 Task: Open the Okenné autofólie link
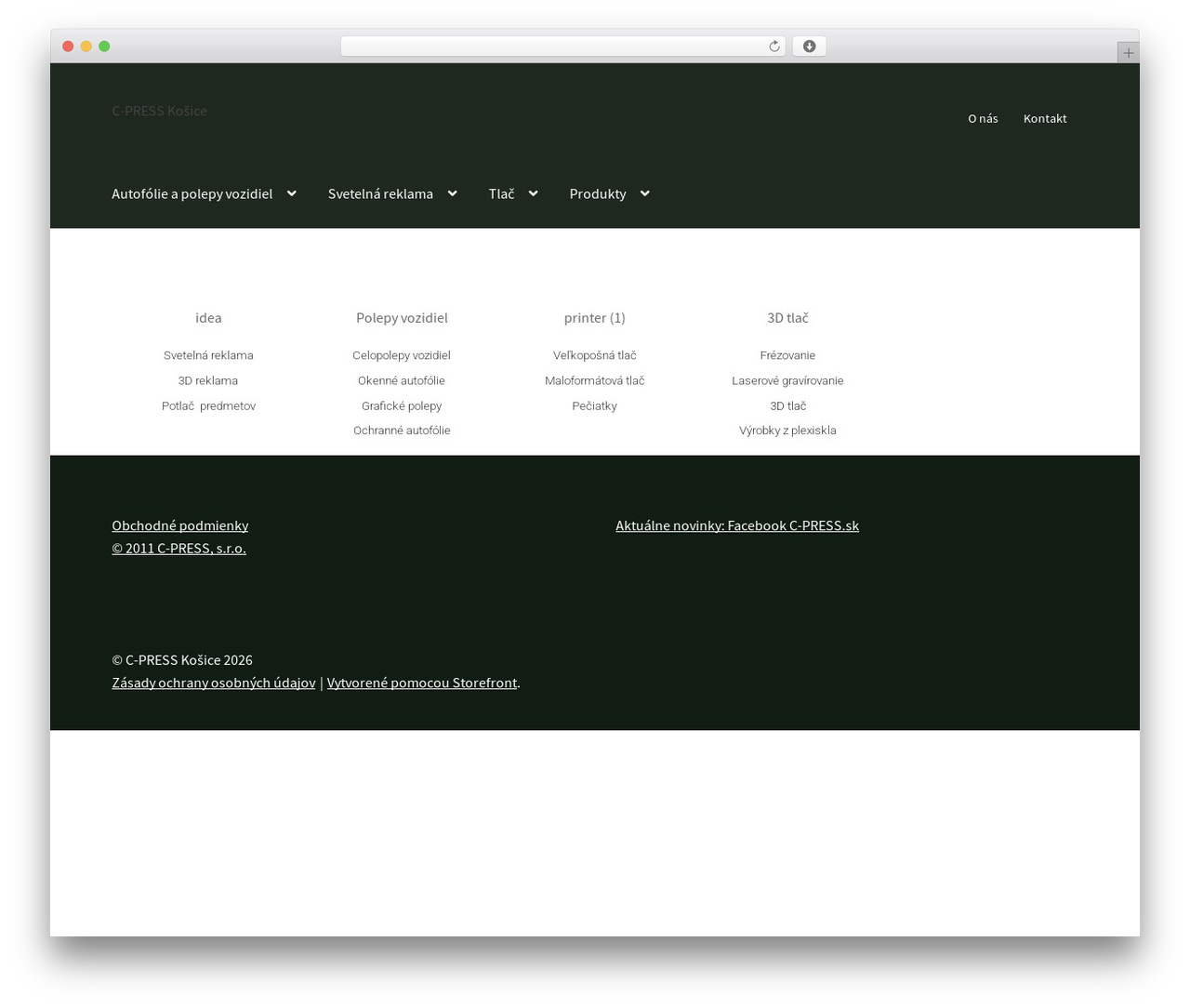click(x=402, y=380)
